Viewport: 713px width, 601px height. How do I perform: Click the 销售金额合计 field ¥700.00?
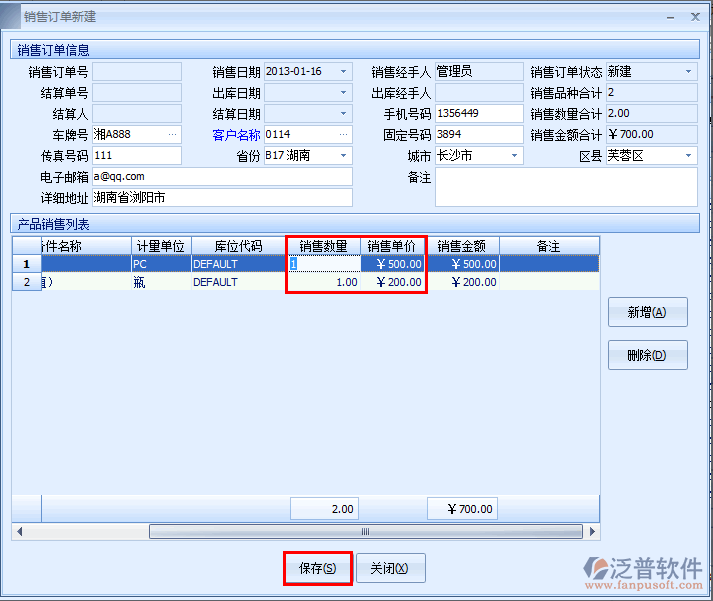(652, 135)
